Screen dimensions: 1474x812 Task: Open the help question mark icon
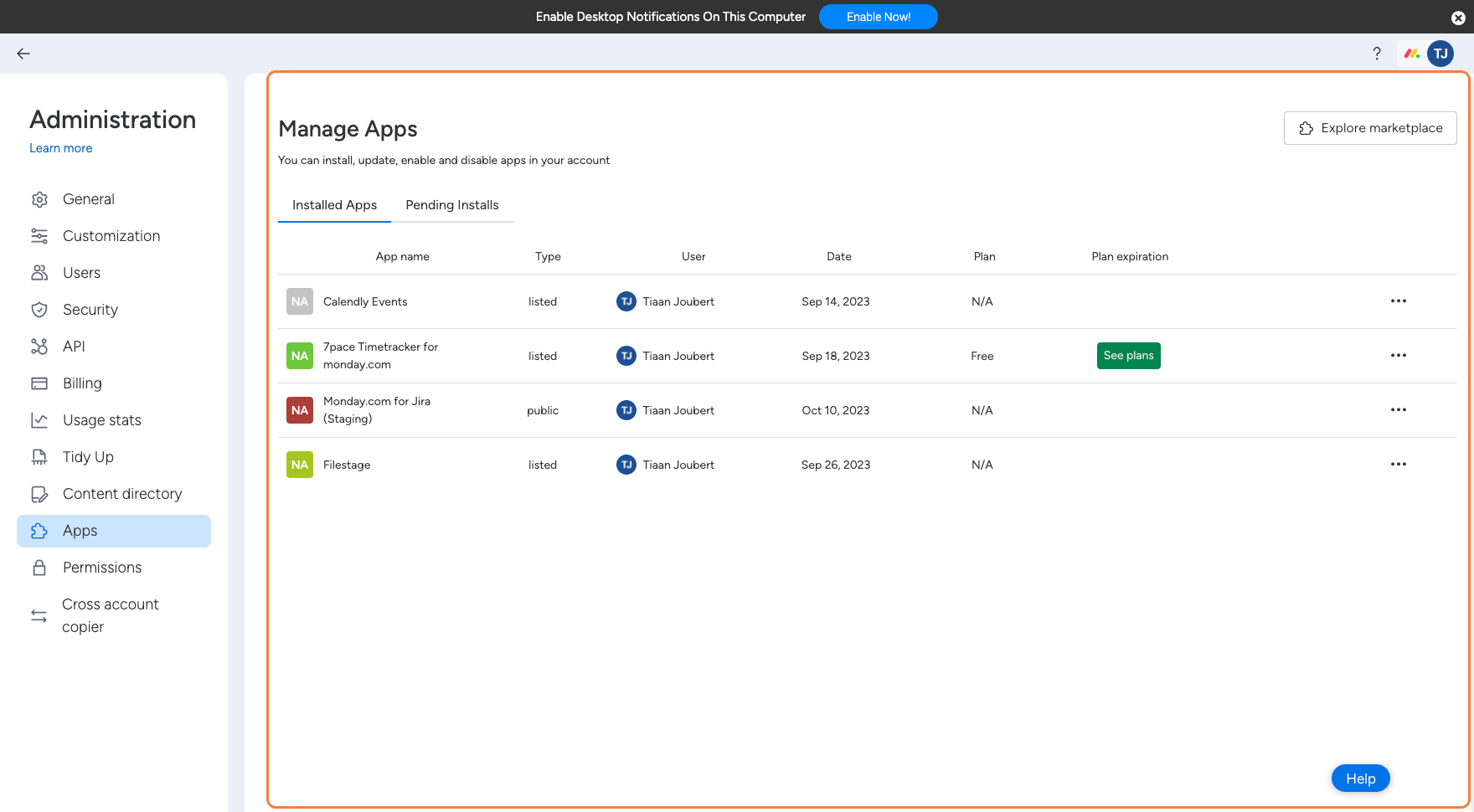pyautogui.click(x=1377, y=54)
